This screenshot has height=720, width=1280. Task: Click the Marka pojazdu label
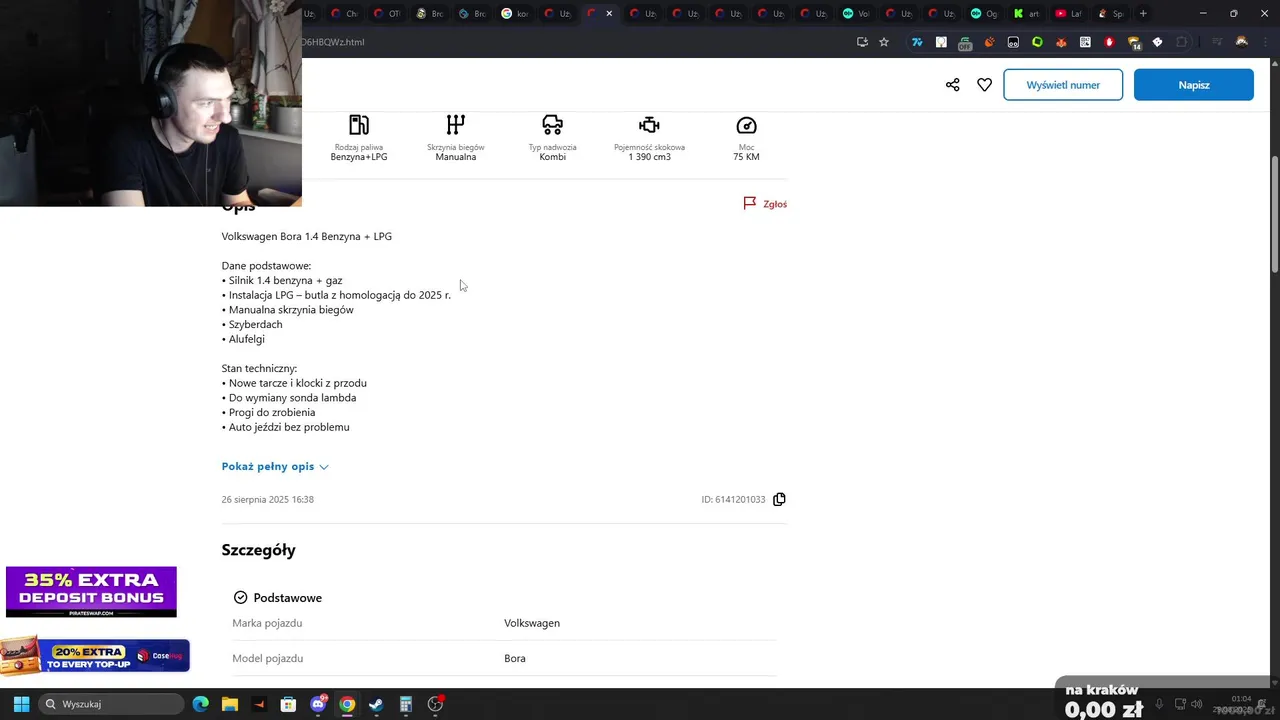267,623
